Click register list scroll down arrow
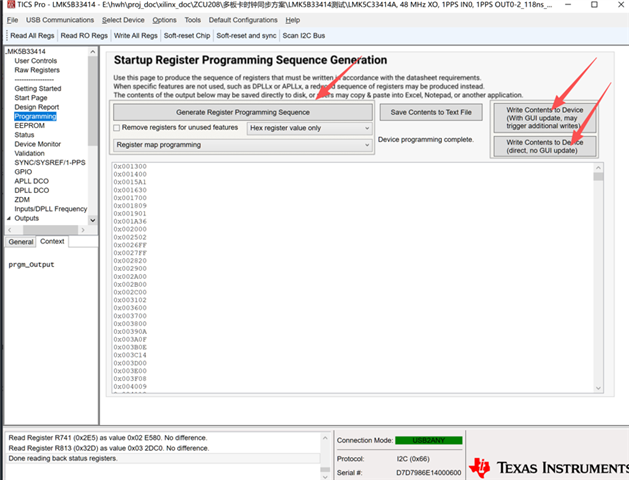 598,388
